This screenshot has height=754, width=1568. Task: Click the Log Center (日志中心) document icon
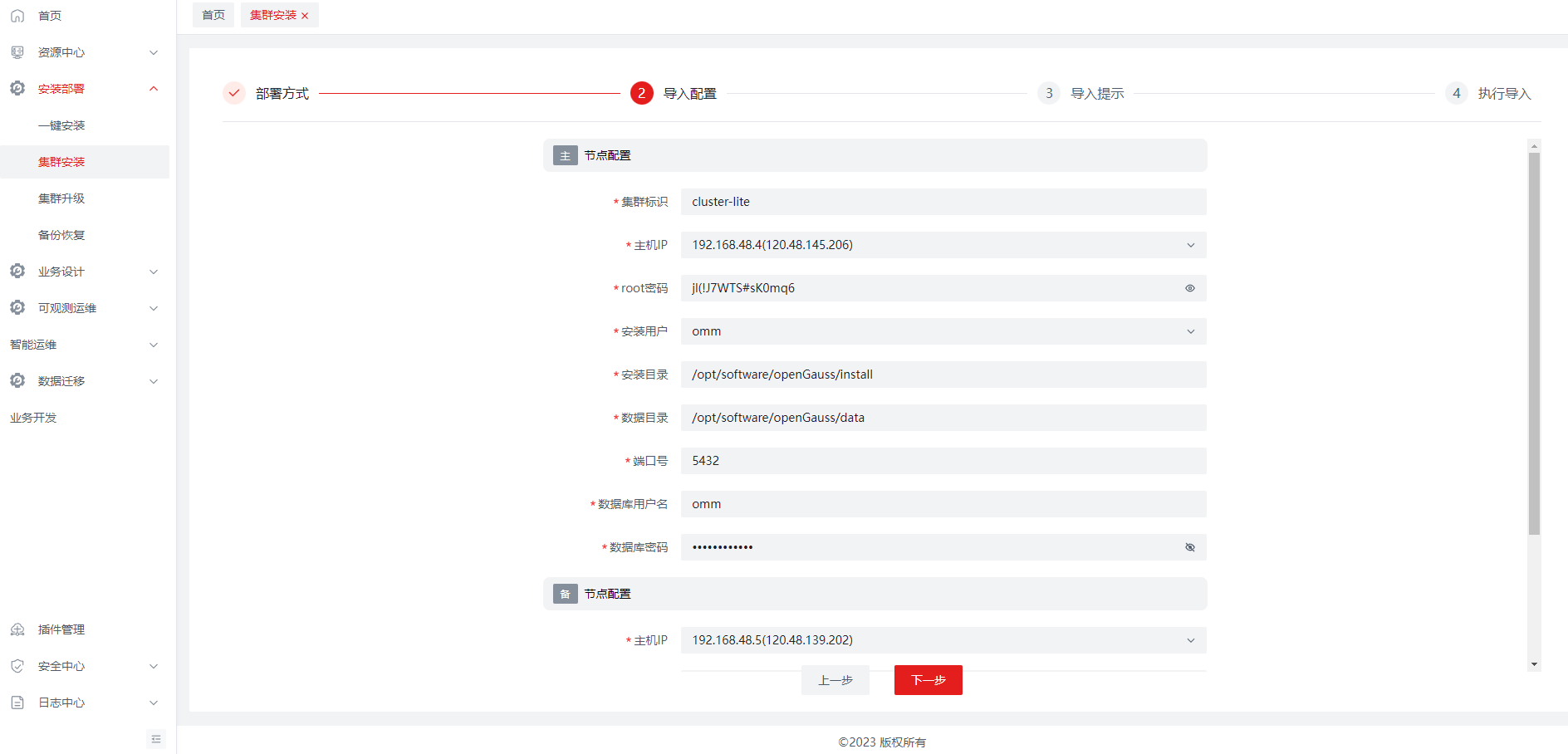(17, 703)
